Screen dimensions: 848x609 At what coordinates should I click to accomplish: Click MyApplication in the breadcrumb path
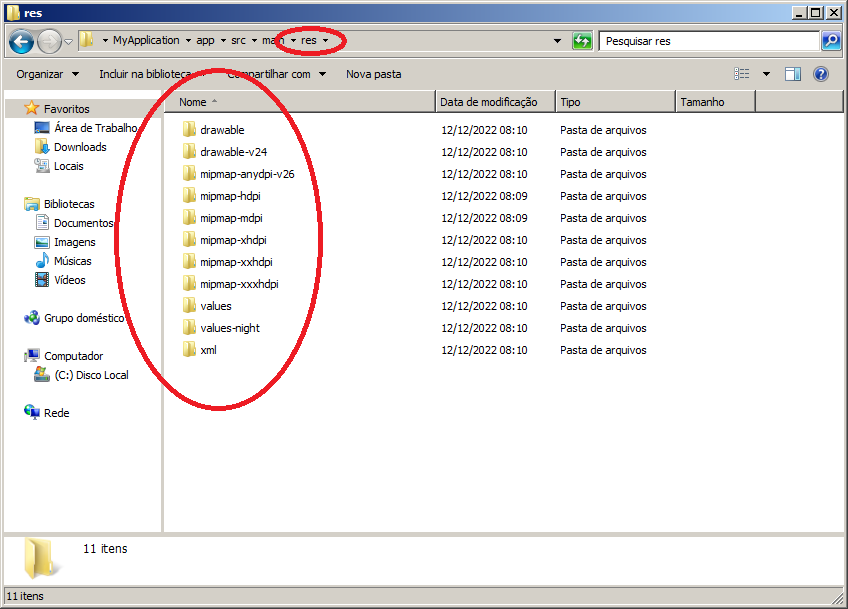point(146,41)
